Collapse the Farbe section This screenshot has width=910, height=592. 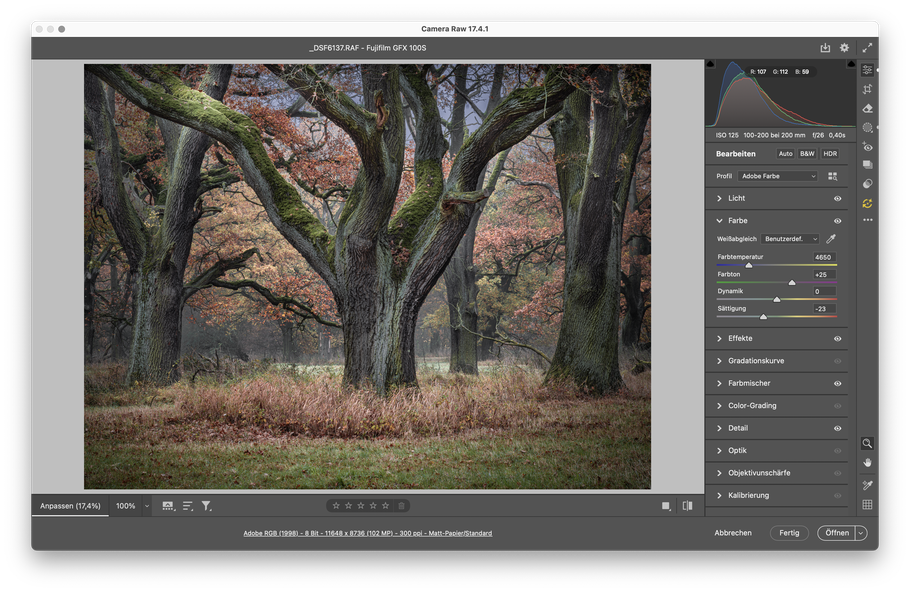coord(719,221)
